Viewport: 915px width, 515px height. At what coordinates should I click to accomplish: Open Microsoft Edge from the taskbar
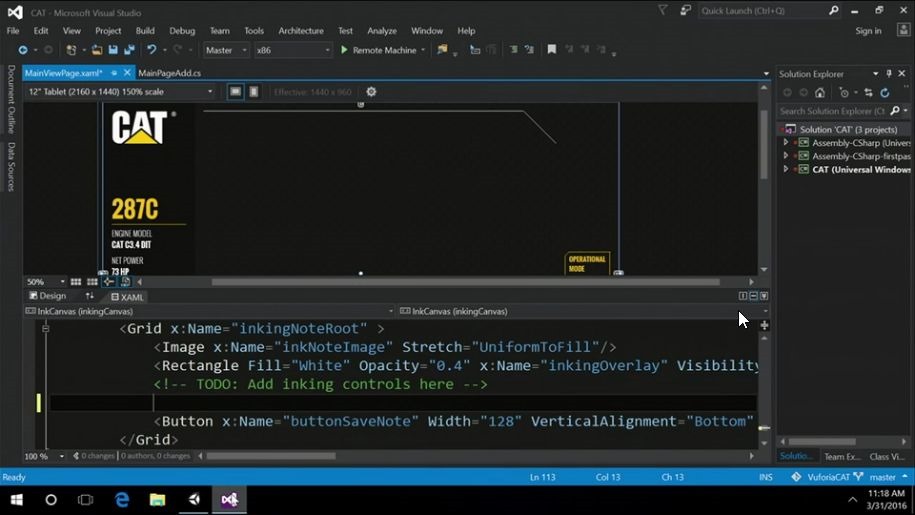tap(122, 499)
